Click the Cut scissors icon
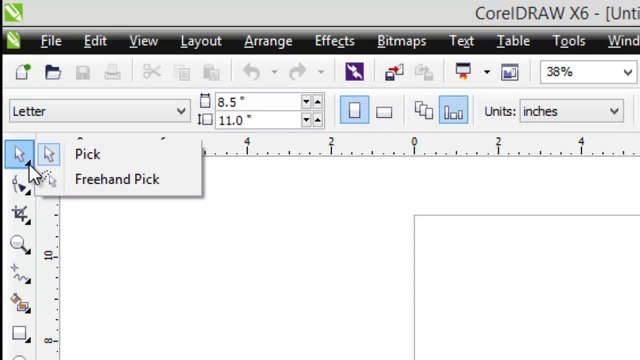Screen dimensions: 640x360 [x=152, y=71]
